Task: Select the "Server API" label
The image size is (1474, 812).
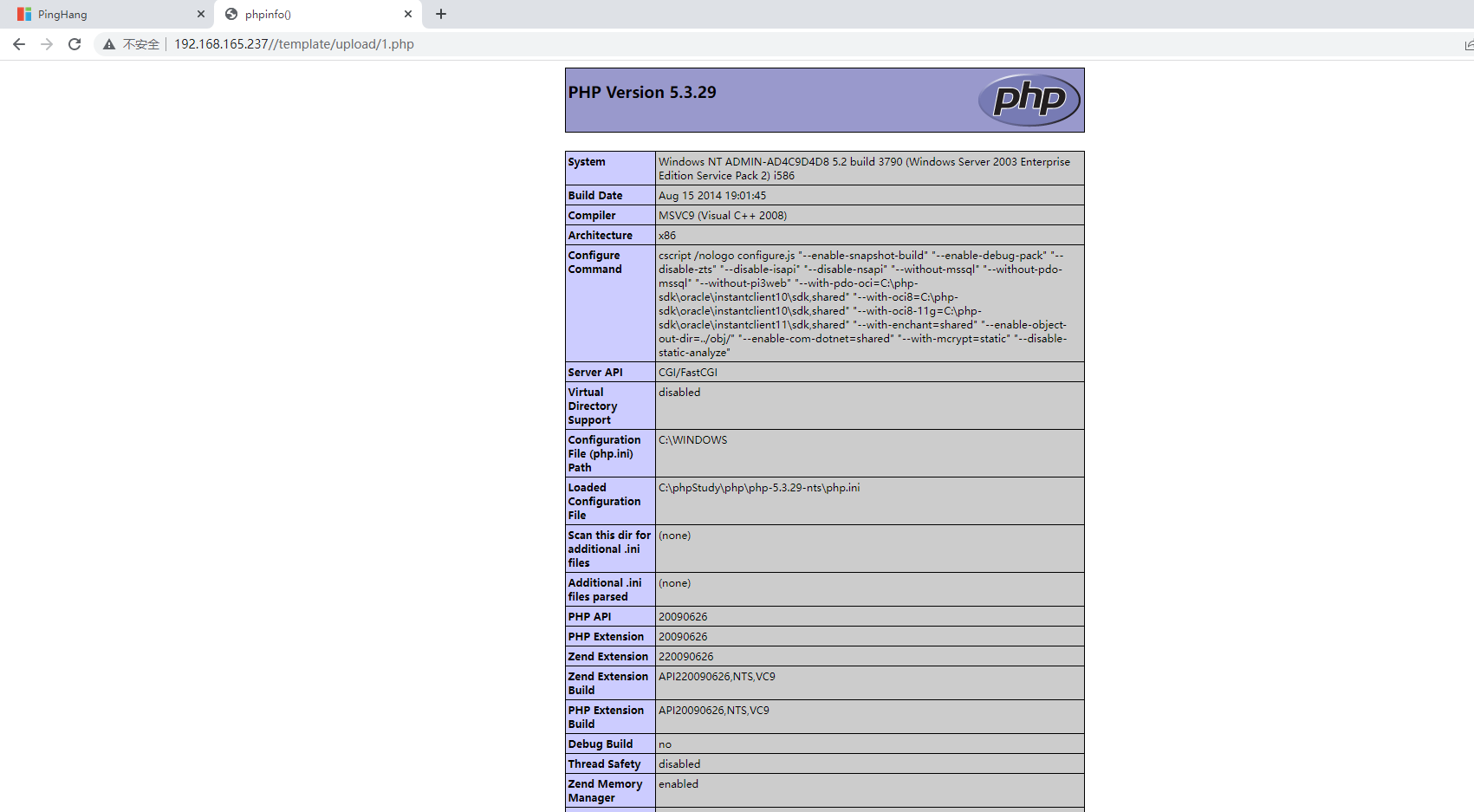Action: point(595,373)
